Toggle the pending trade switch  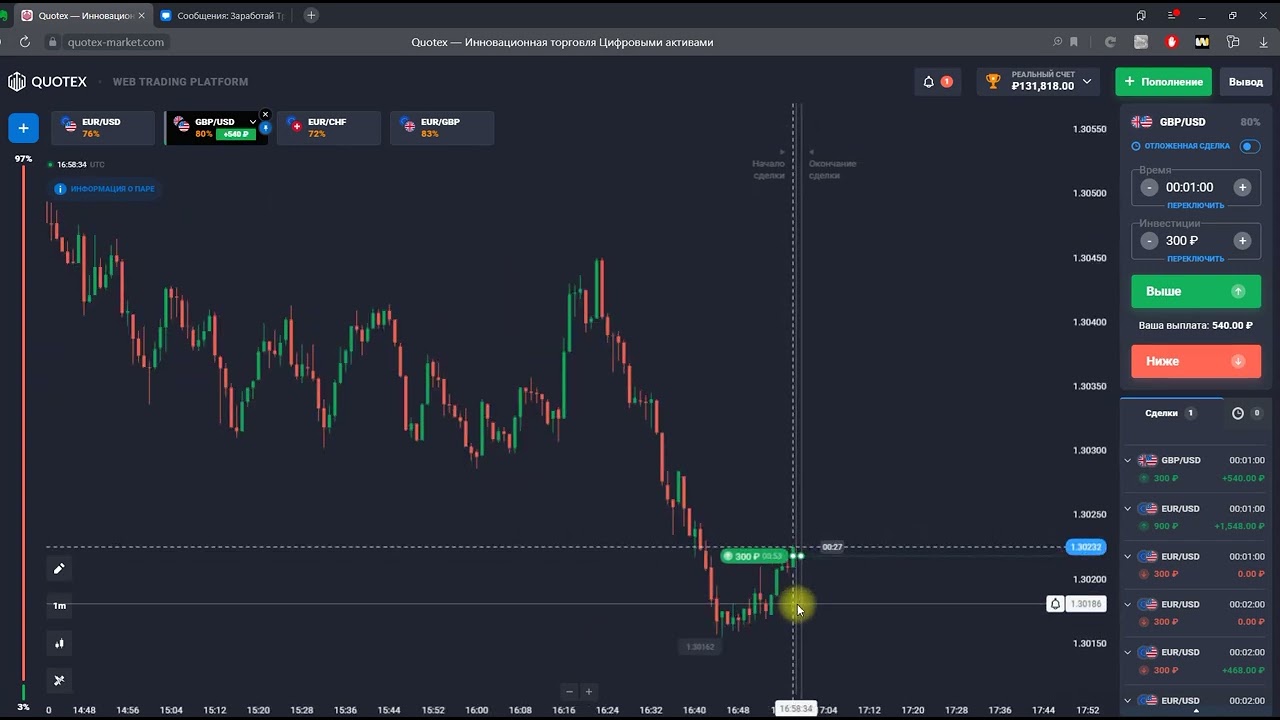1250,146
